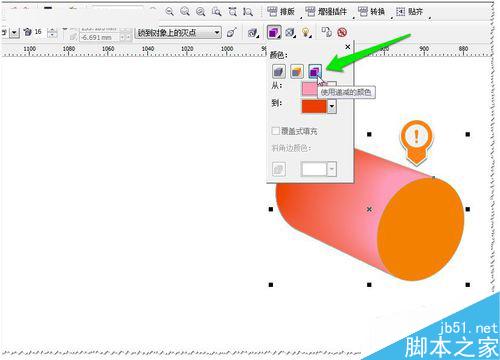This screenshot has height=360, width=500.
Task: Open the 转换 menu button
Action: pos(372,12)
